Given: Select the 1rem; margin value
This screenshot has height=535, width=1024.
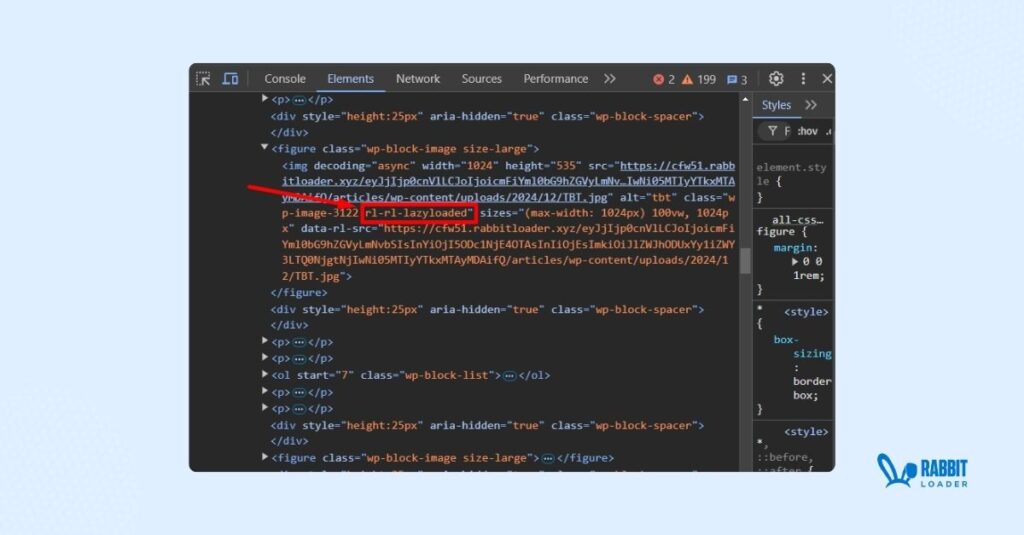Looking at the screenshot, I should click(809, 276).
